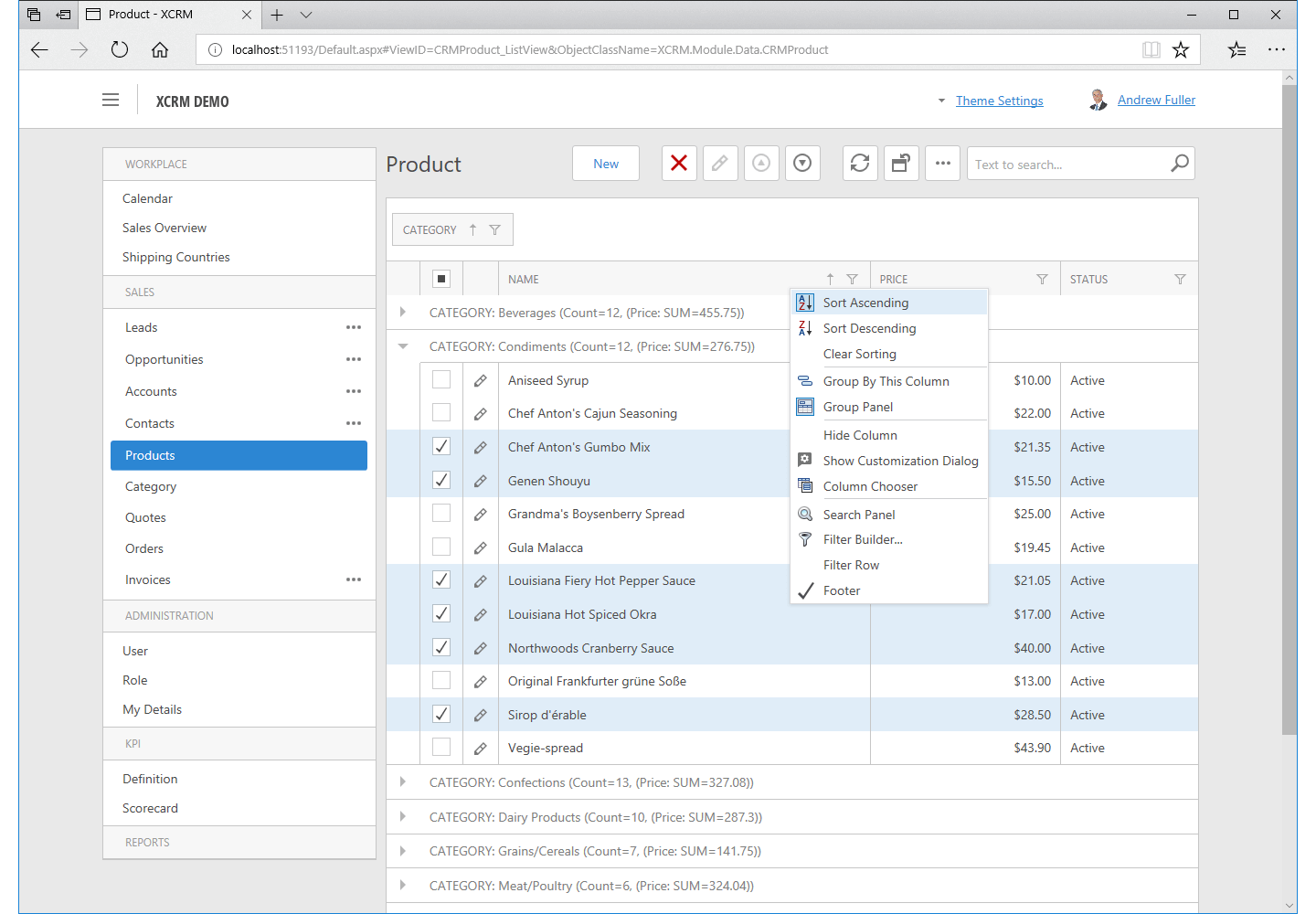
Task: Open the hamburger navigation menu
Action: pyautogui.click(x=111, y=101)
